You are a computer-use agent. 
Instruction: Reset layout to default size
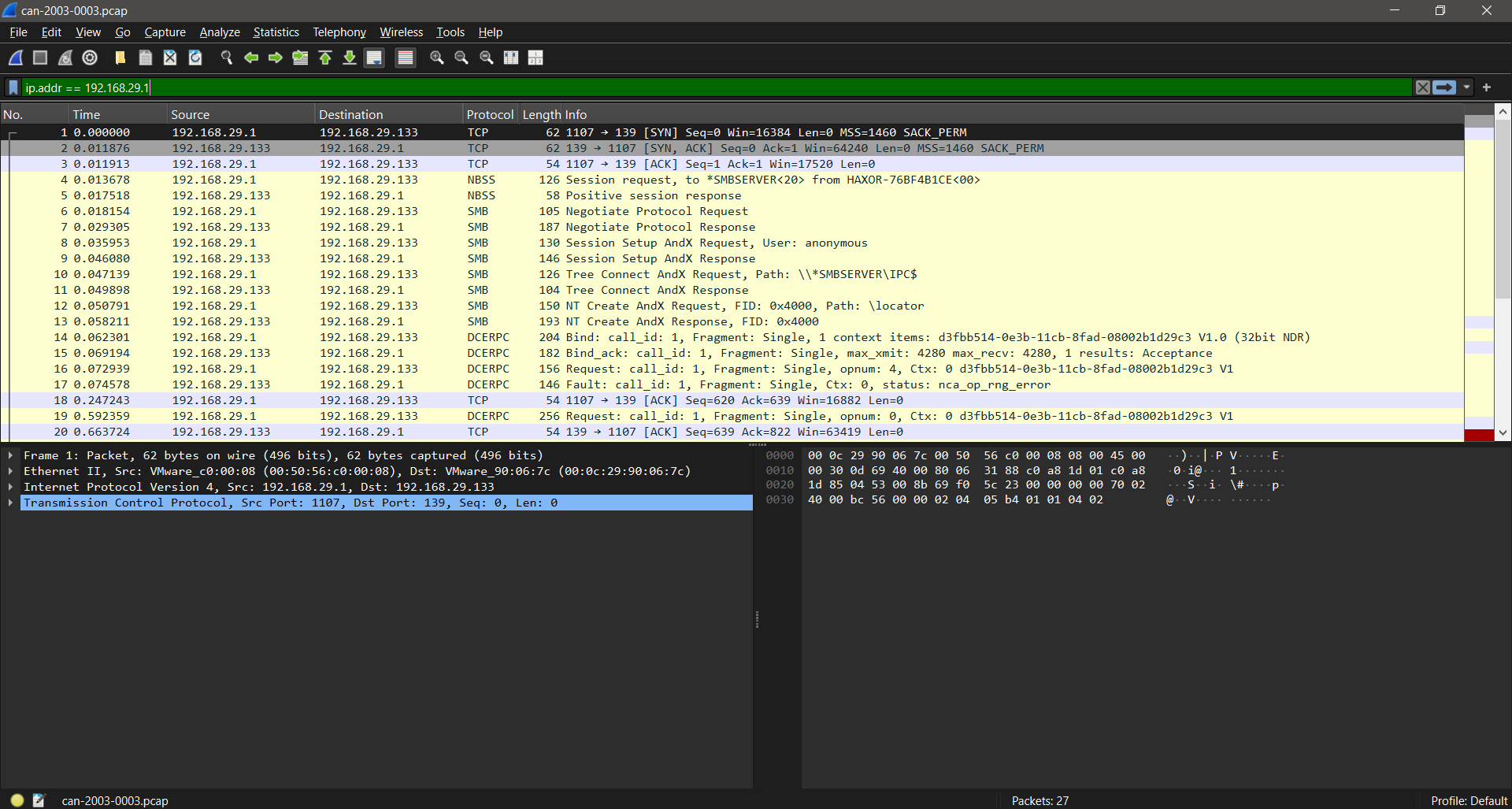tap(535, 58)
